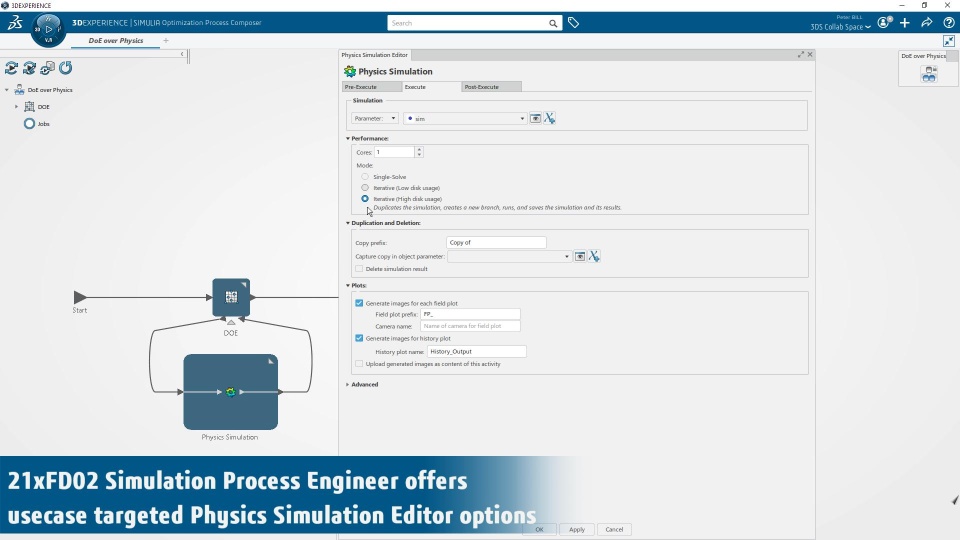Click the Copy prefix input field

tap(496, 242)
